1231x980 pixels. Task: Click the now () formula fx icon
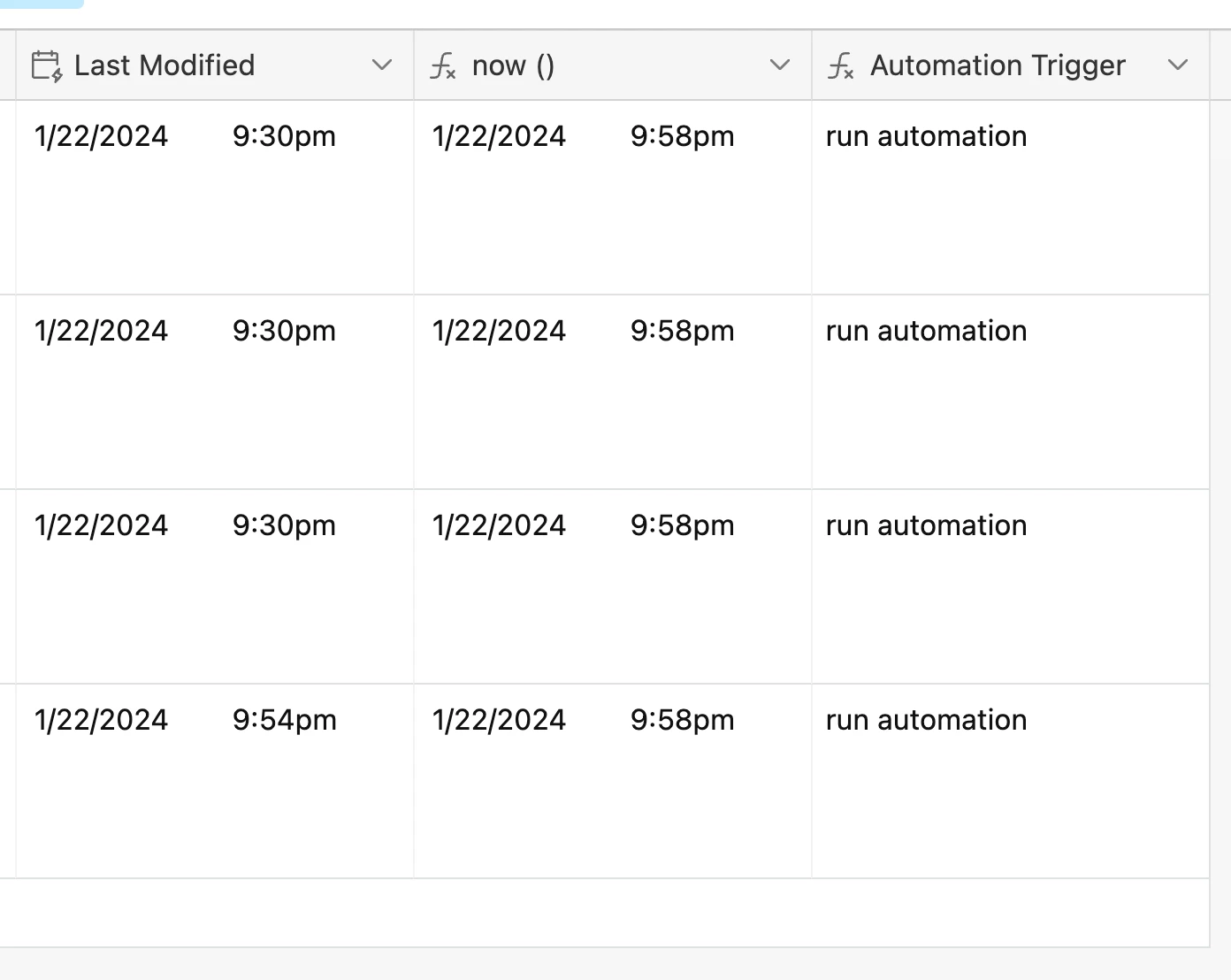click(x=443, y=65)
